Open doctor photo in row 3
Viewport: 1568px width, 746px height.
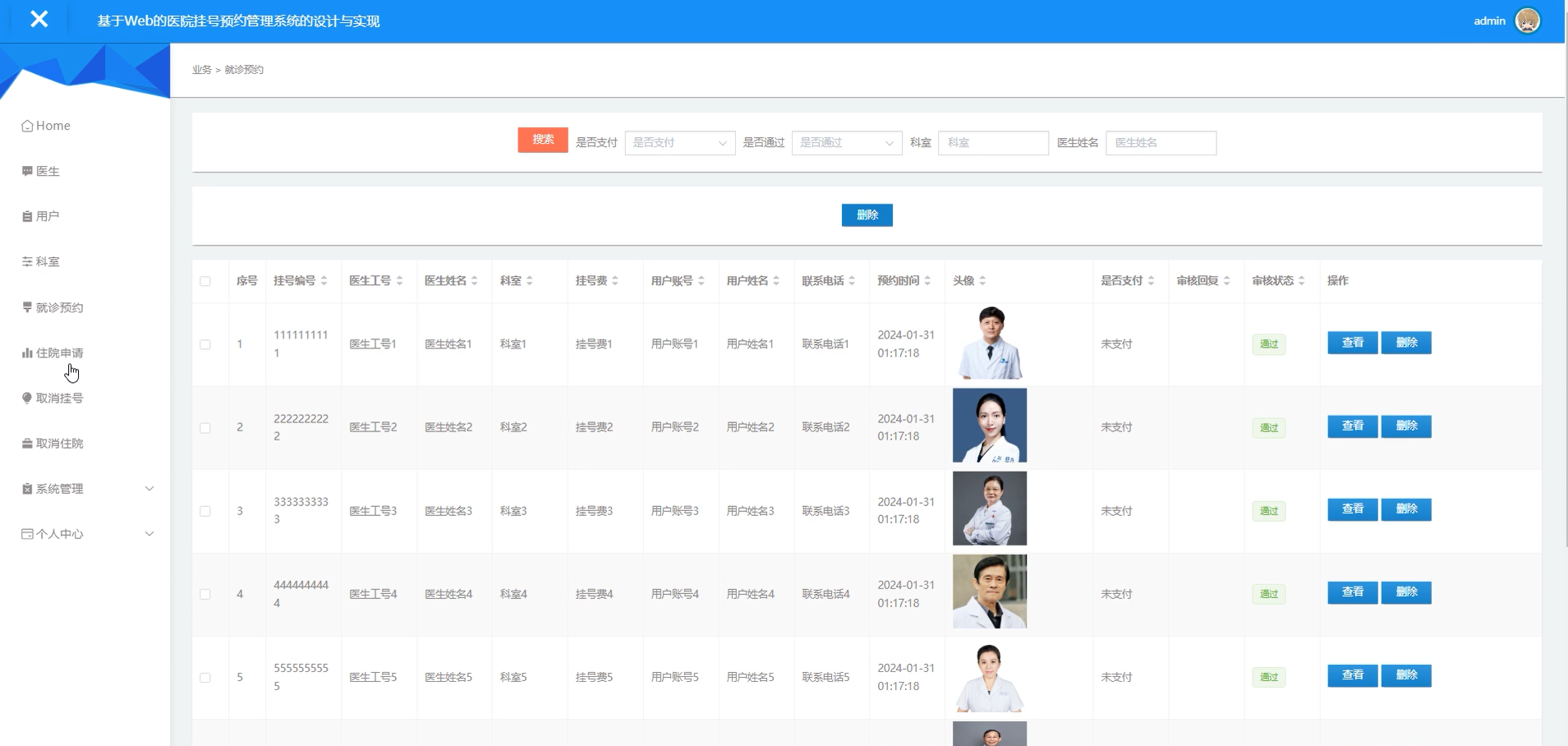(x=990, y=509)
